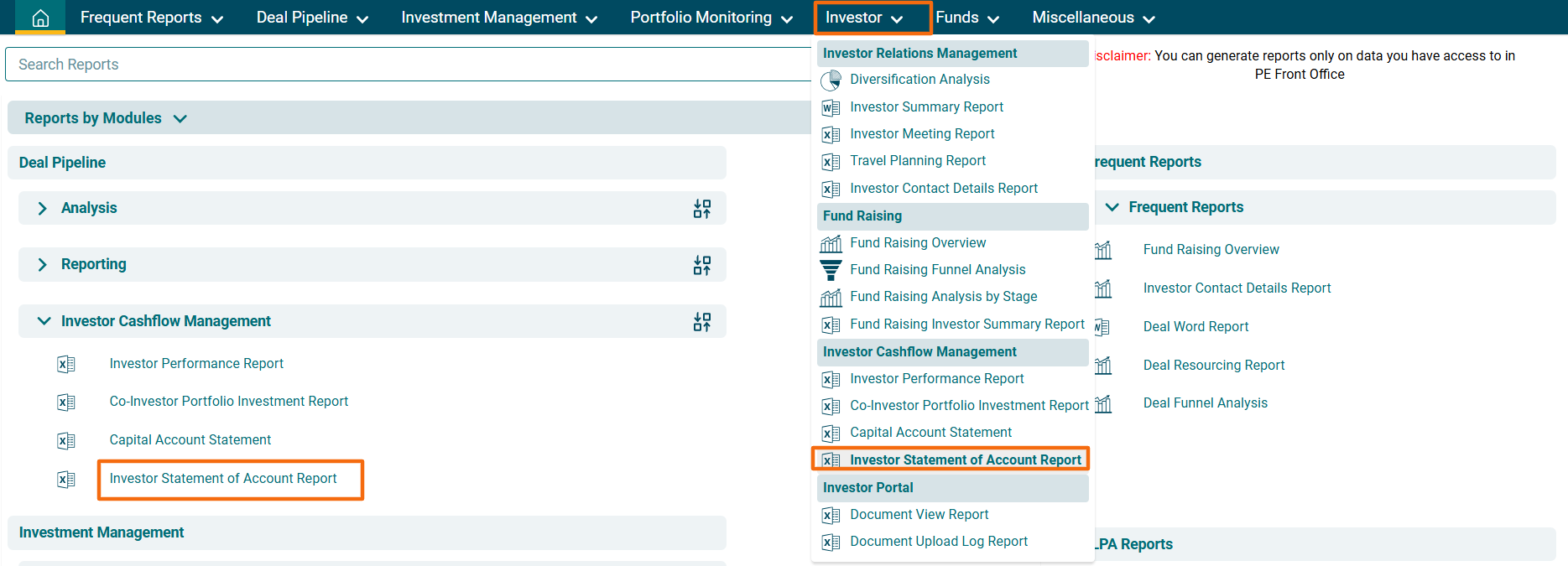
Task: Click the sort icon in Analysis row
Action: 702,209
